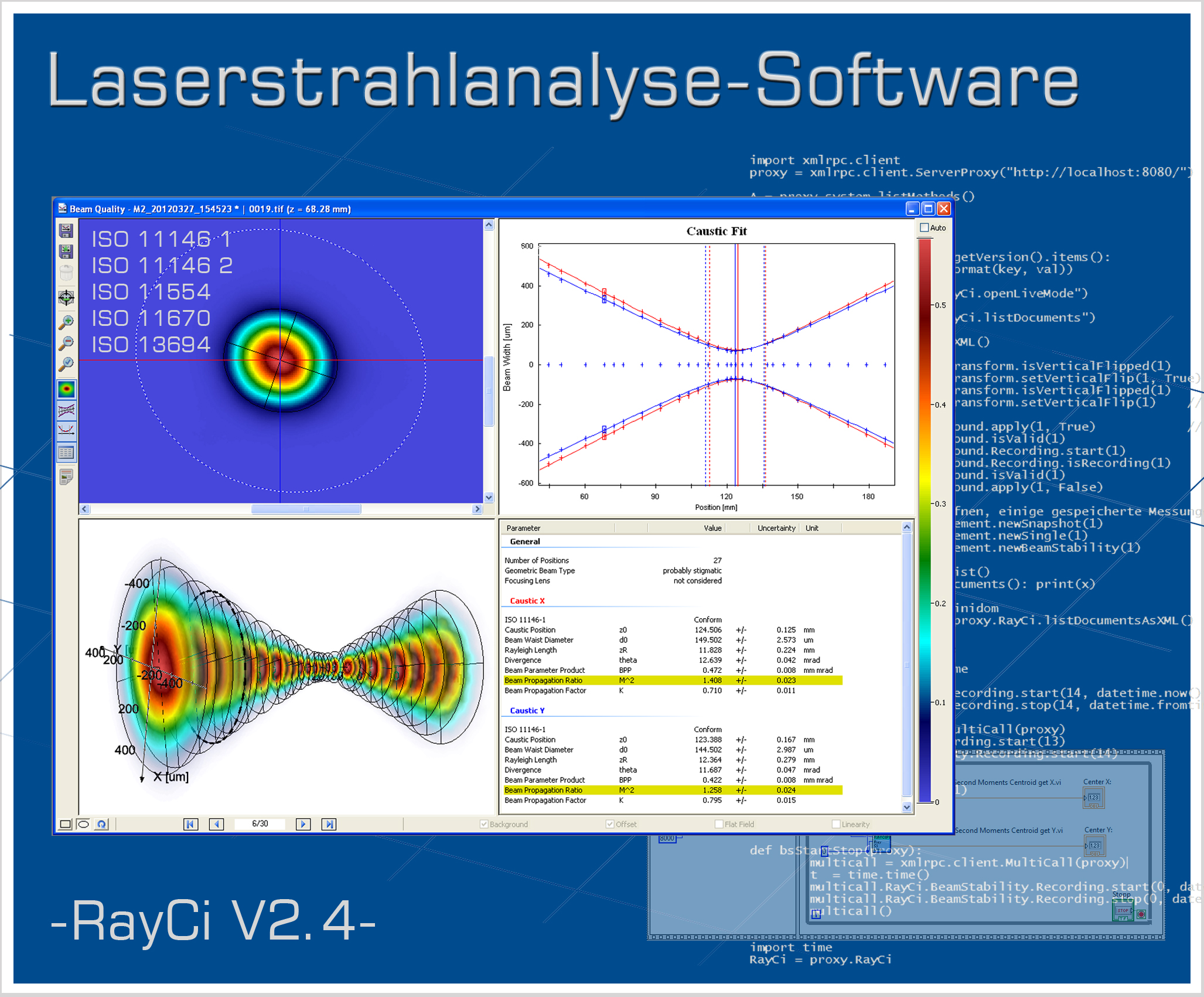Jump to the last frame
This screenshot has height=997, width=1204.
[329, 824]
